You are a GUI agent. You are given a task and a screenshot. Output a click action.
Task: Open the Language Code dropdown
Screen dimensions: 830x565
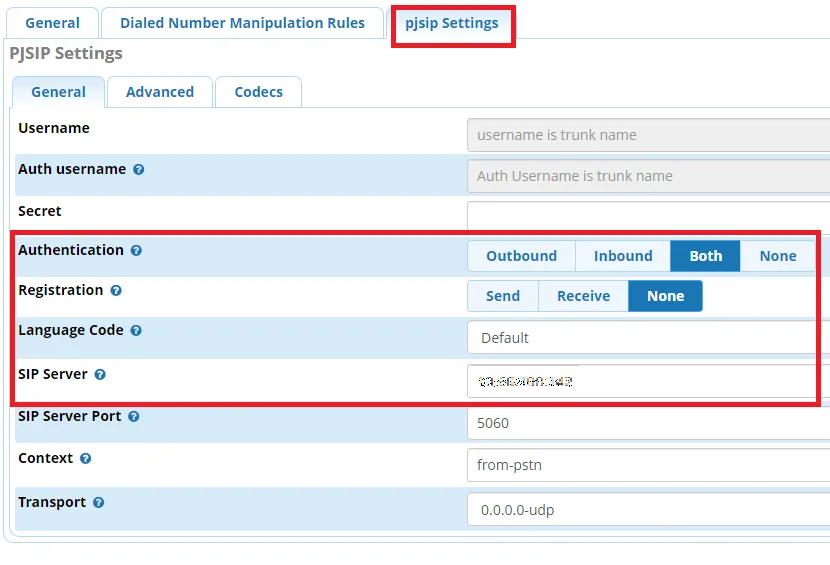(x=648, y=338)
